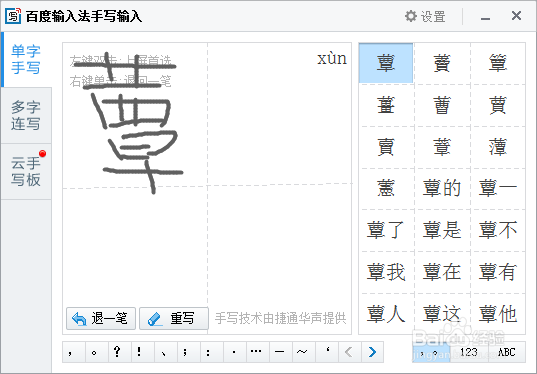The width and height of the screenshot is (537, 374).
Task: Go to previous punctuation page arrow
Action: tap(349, 352)
